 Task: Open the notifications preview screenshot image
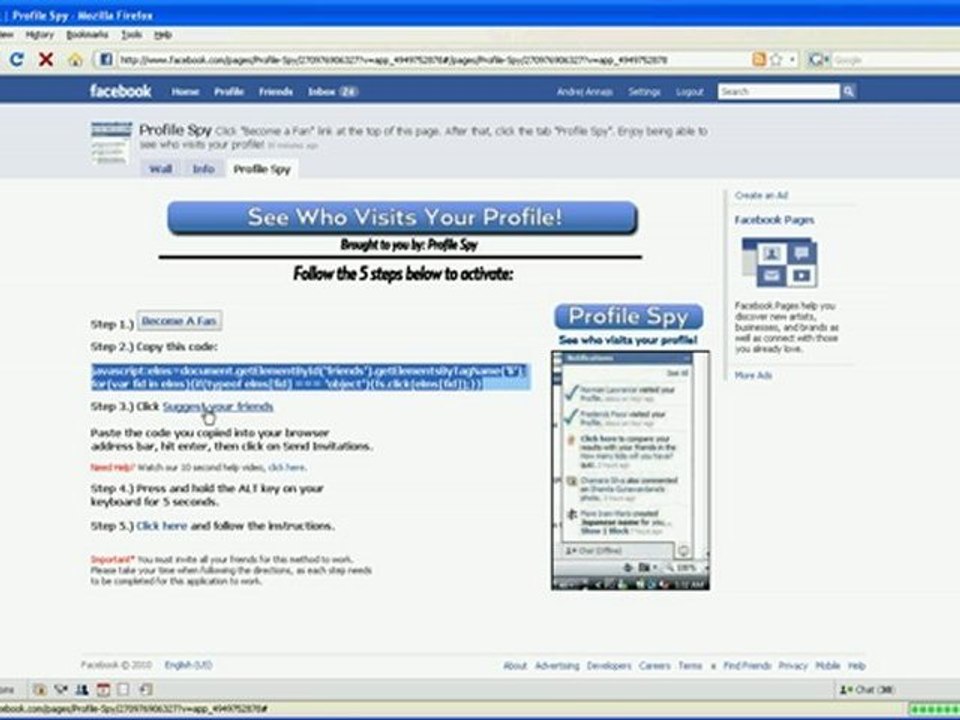(631, 470)
